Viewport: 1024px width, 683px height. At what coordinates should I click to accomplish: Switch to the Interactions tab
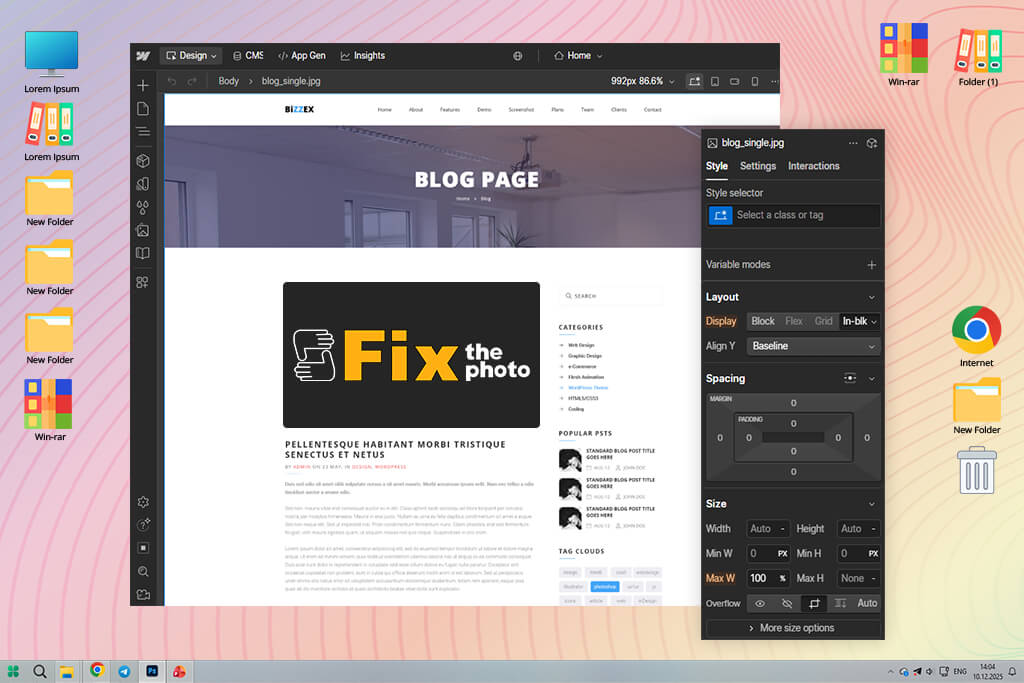point(813,167)
